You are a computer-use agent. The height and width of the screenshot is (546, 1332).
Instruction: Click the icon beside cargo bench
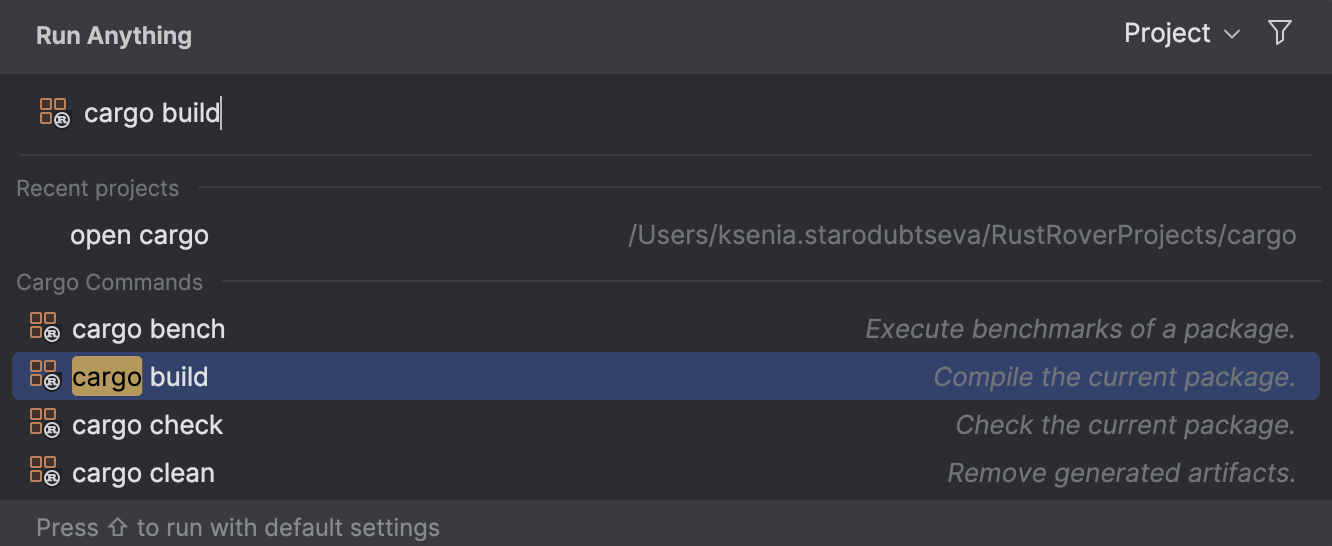pos(44,328)
